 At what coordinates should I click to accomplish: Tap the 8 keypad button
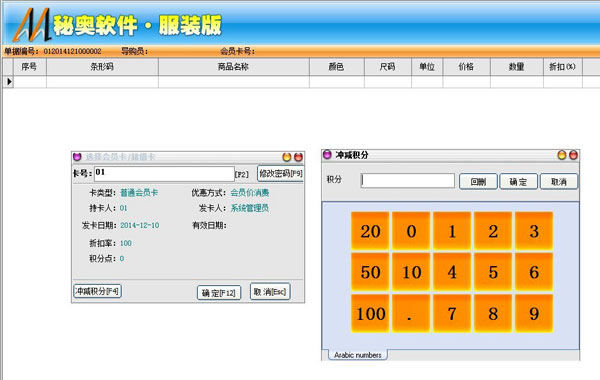493,313
